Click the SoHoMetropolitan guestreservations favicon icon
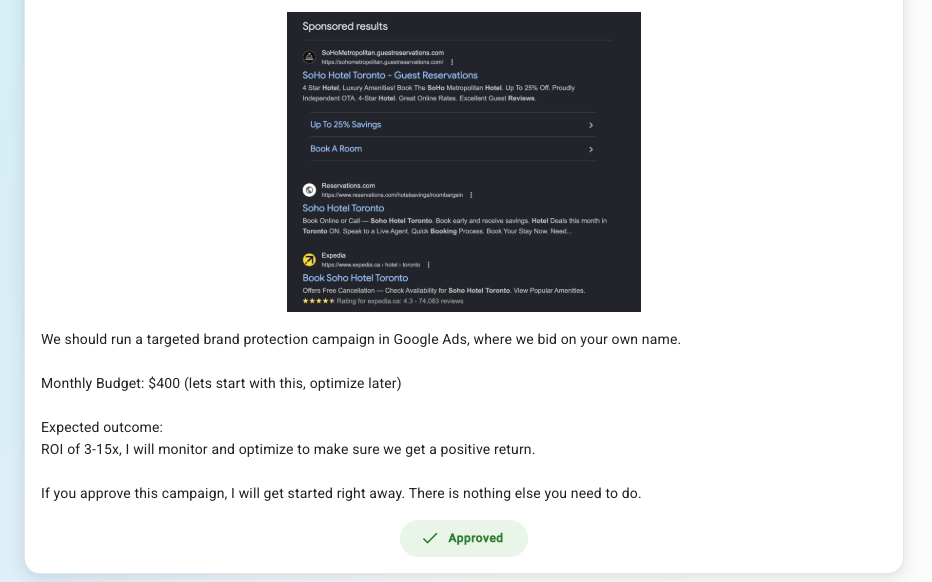 309,57
